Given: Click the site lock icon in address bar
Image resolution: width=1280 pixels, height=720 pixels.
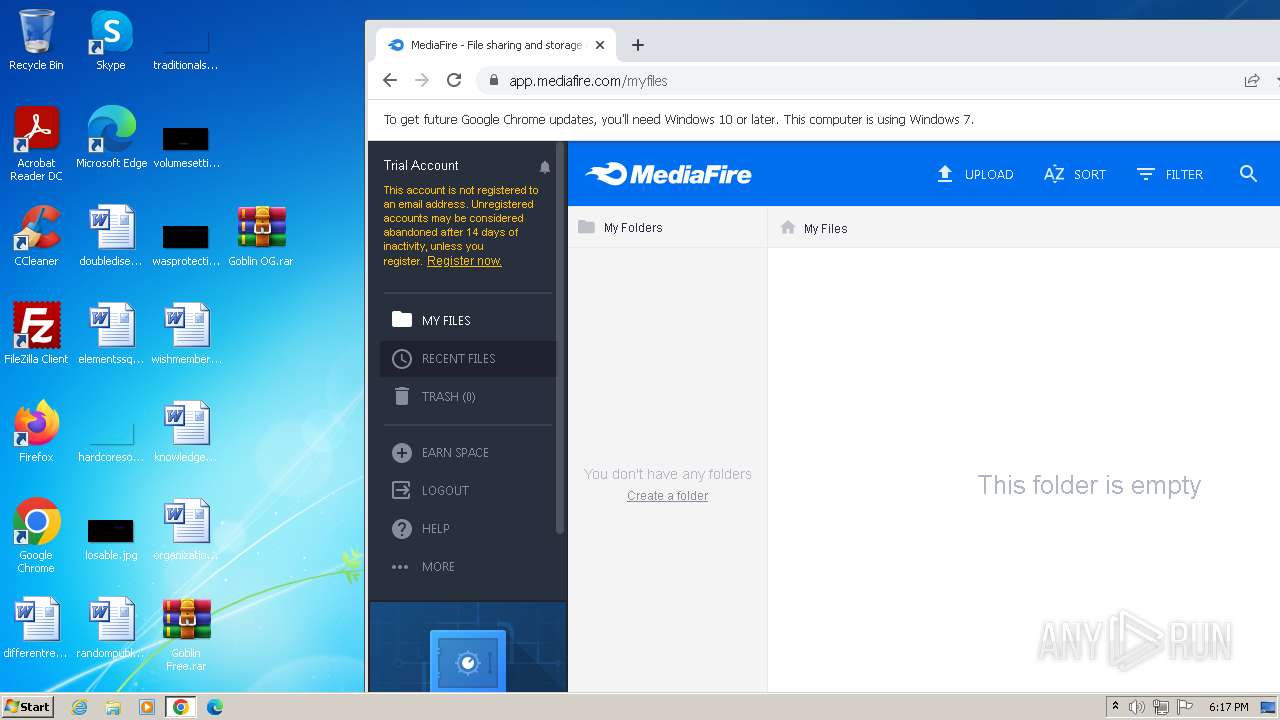Looking at the screenshot, I should click(x=493, y=80).
